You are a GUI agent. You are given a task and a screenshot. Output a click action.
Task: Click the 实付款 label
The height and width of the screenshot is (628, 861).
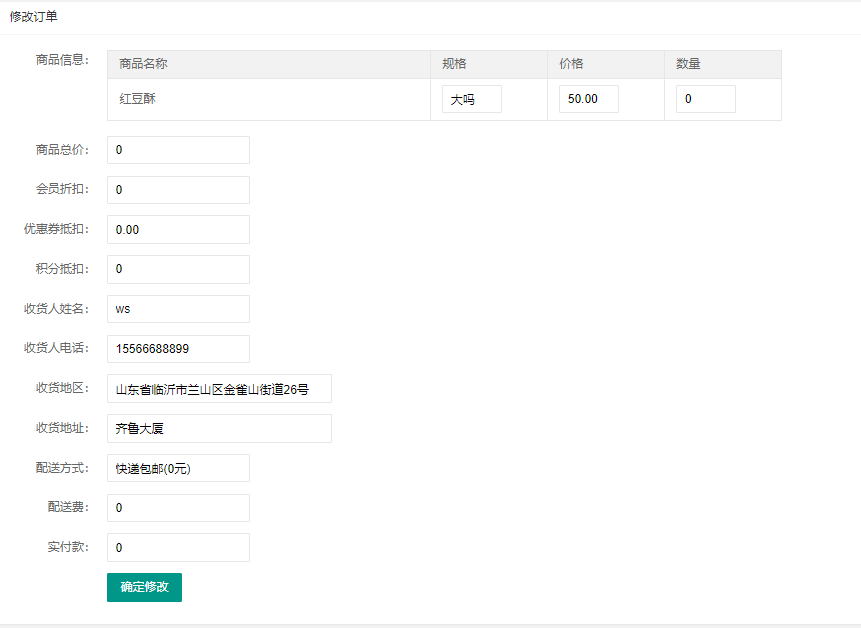(x=68, y=547)
